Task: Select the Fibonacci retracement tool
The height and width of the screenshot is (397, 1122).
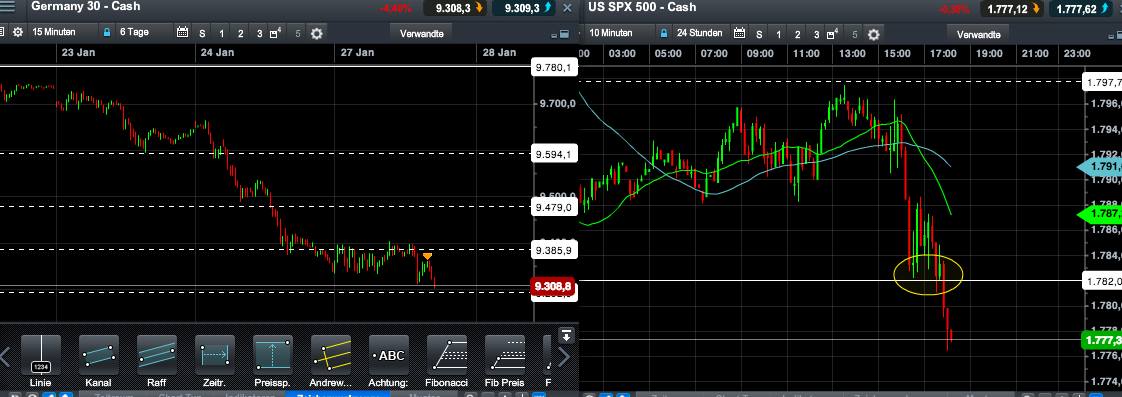Action: (447, 355)
